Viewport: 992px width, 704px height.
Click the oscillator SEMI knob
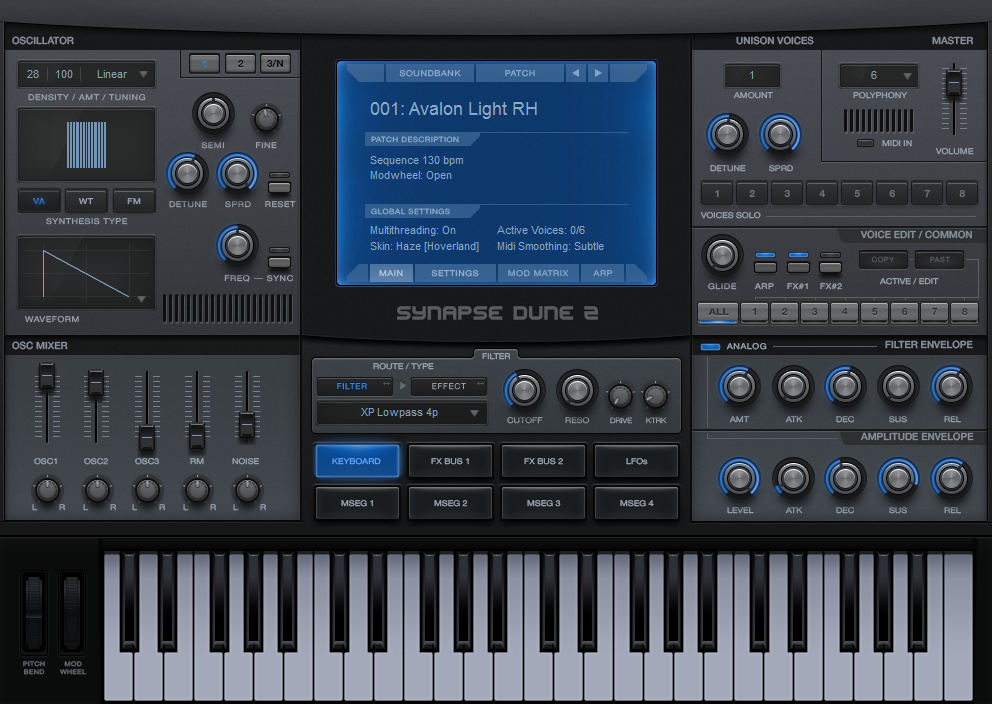coord(213,114)
